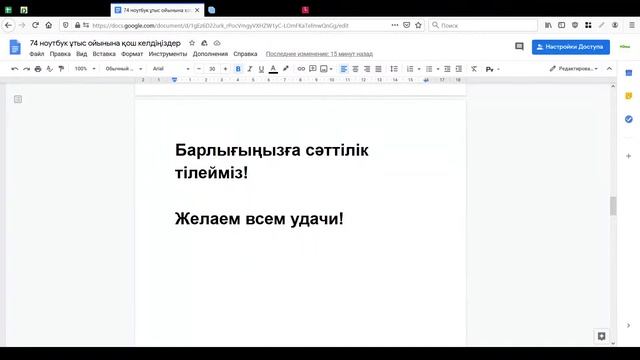The width and height of the screenshot is (640, 360).
Task: Open the text color picker
Action: (x=273, y=69)
